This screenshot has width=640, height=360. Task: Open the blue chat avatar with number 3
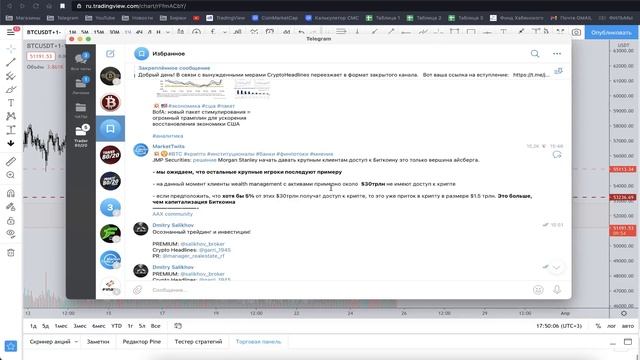coord(110,207)
